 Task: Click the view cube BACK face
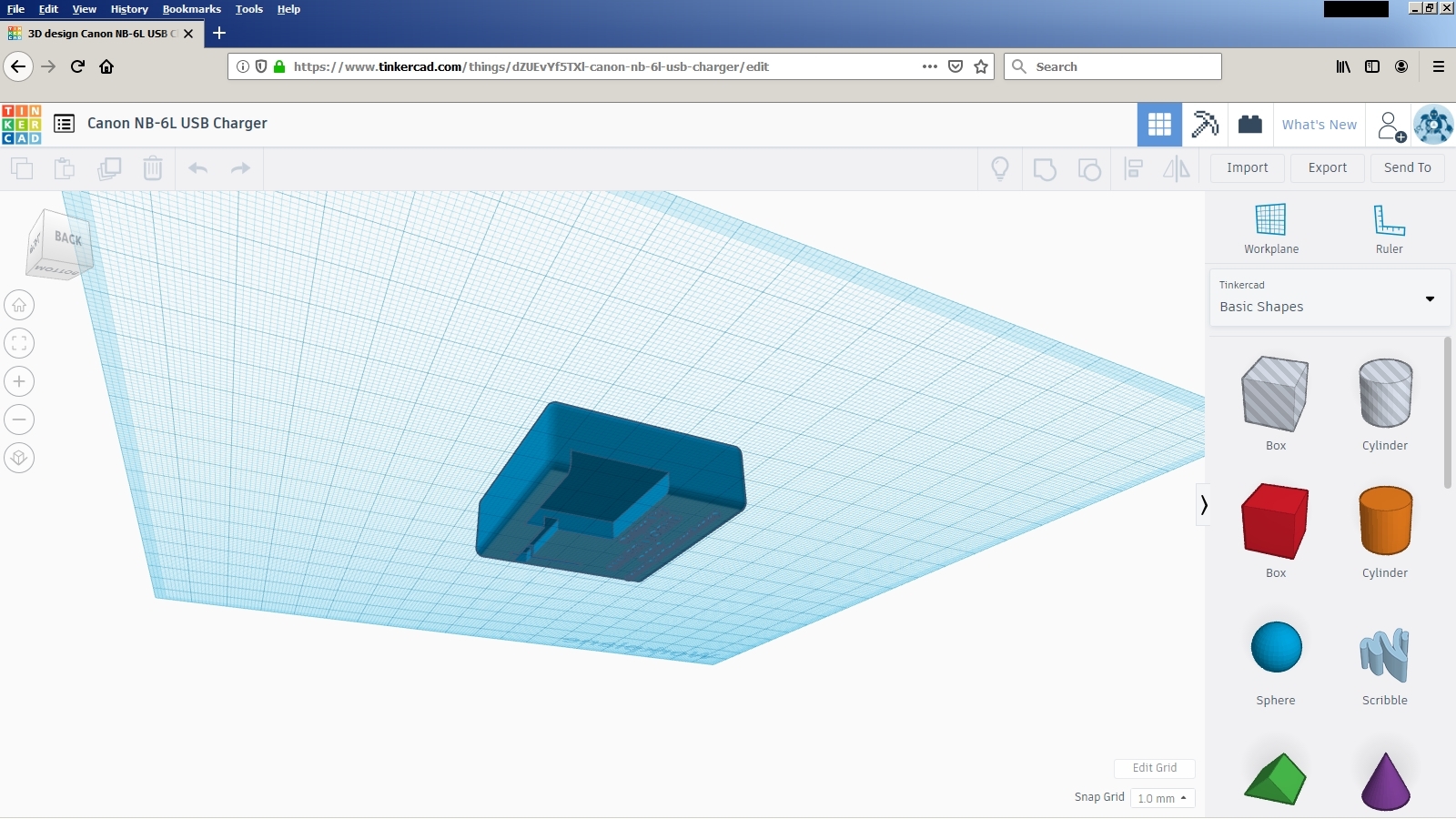point(67,238)
